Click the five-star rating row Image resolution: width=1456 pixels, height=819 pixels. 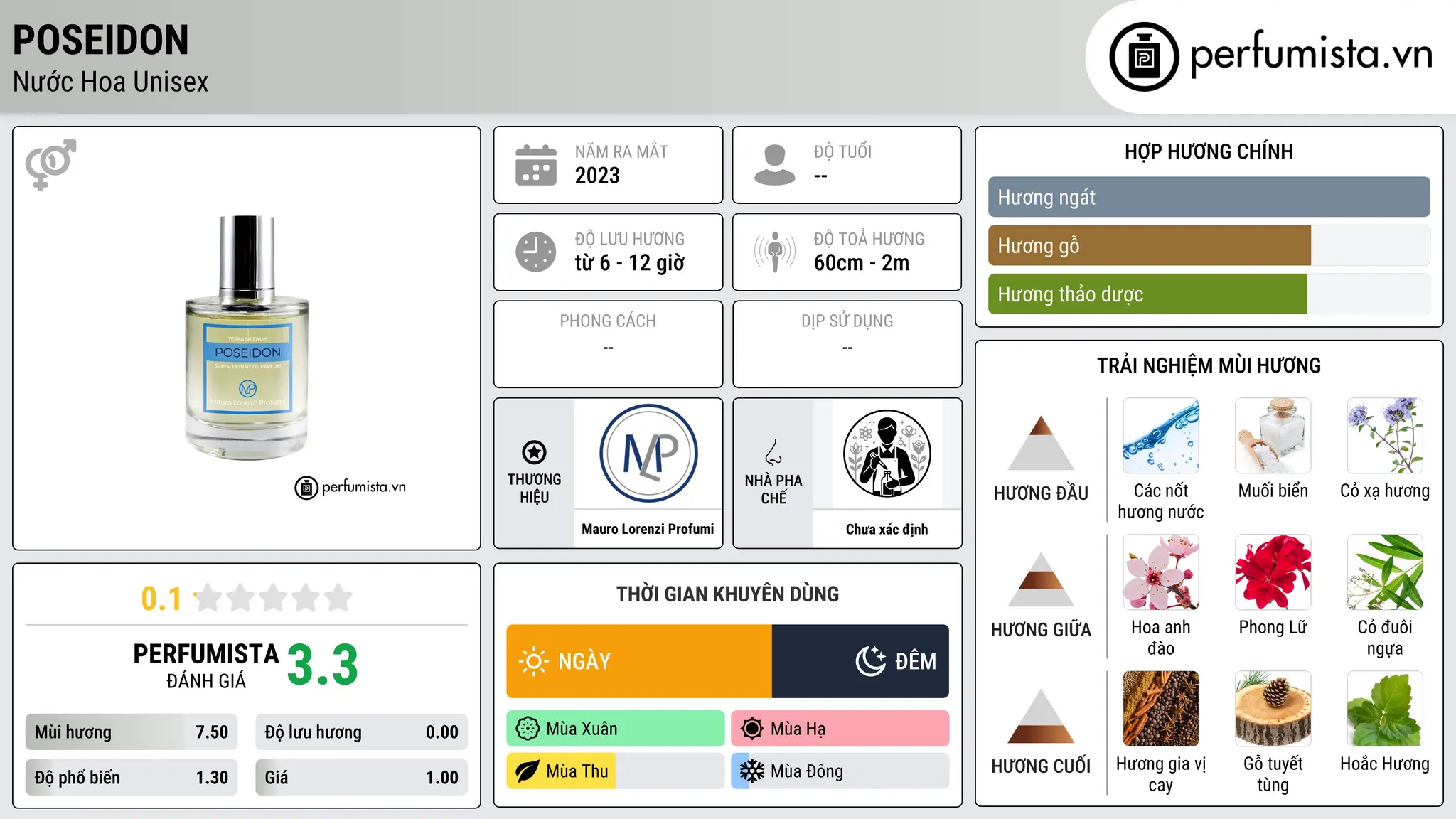tap(274, 598)
